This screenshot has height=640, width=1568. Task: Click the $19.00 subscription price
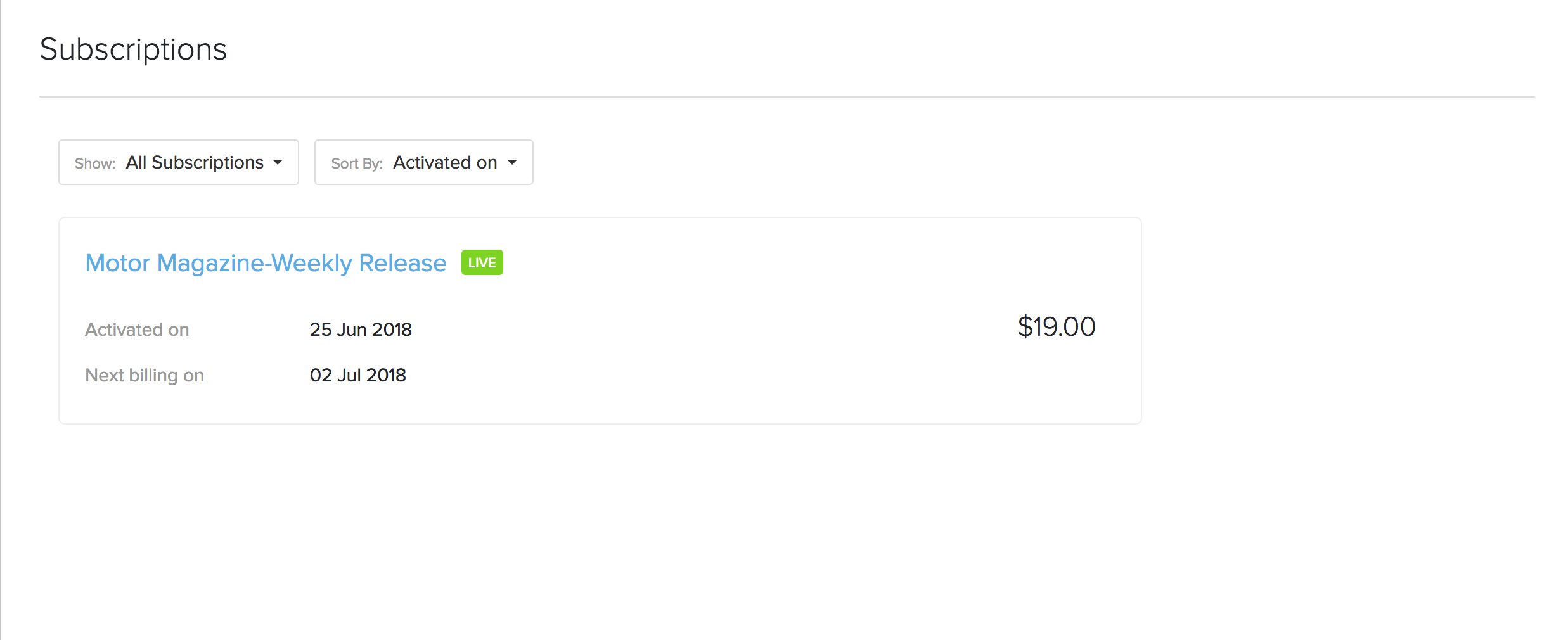[x=1056, y=327]
